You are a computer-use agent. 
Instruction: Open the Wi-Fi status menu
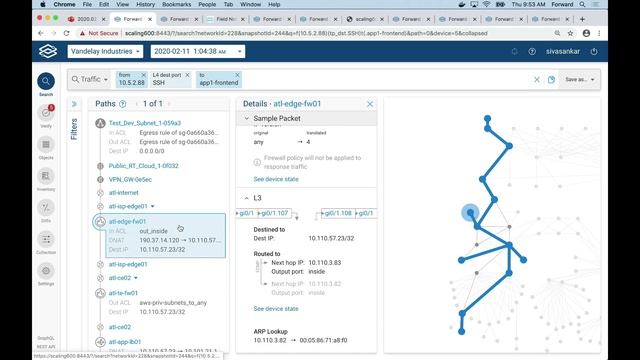click(x=487, y=4)
